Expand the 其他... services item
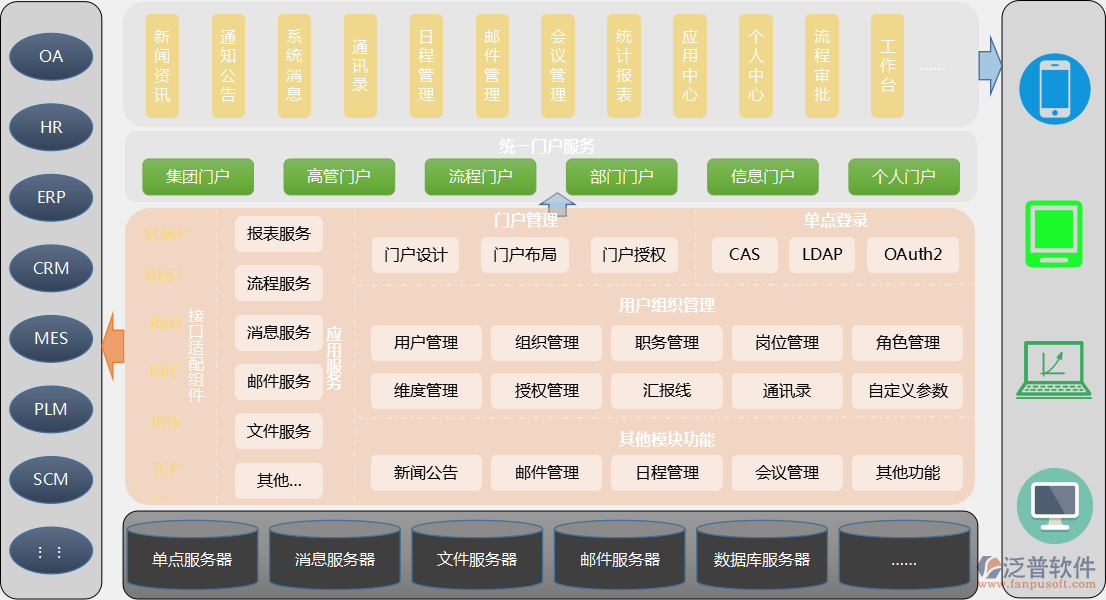 pos(279,480)
